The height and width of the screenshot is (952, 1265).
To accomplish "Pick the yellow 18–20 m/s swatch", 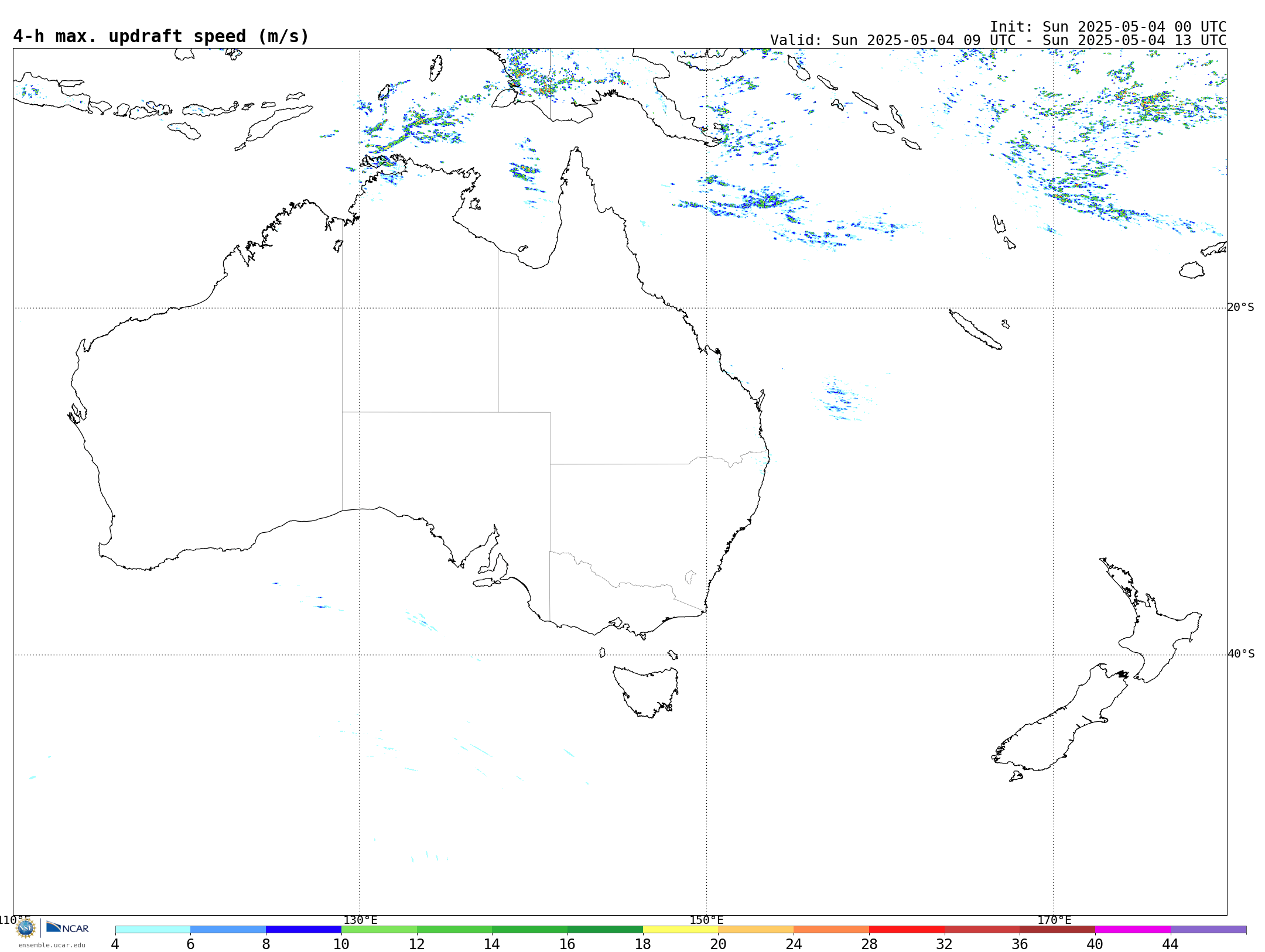I will pyautogui.click(x=681, y=930).
